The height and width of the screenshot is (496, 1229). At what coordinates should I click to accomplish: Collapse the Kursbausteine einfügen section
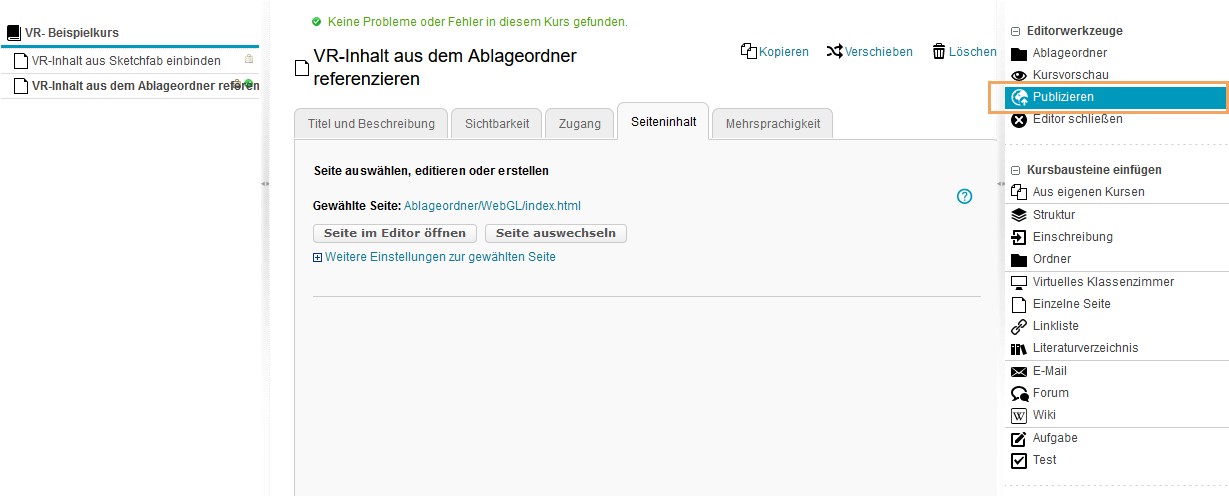pos(1015,171)
